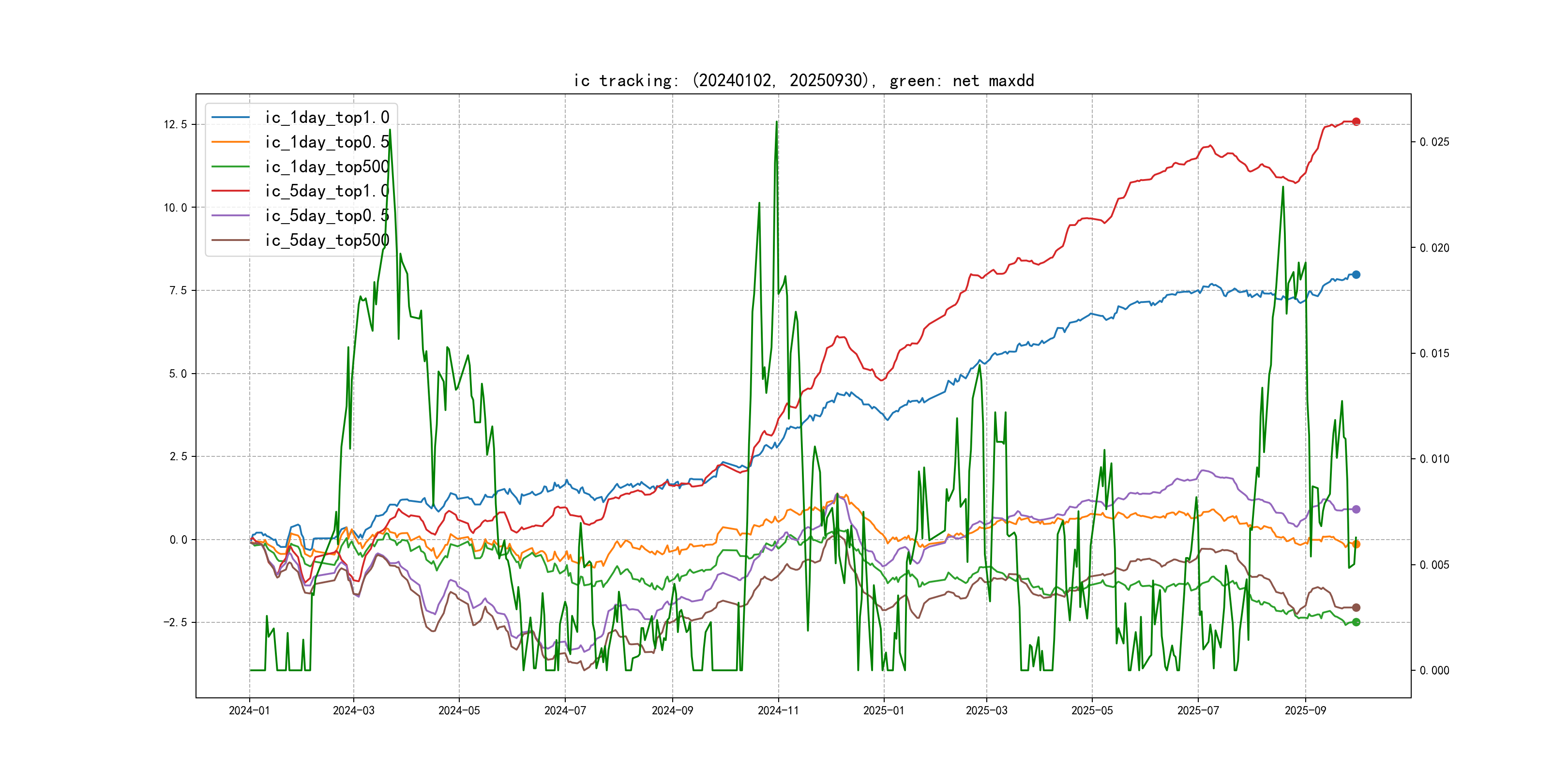The width and height of the screenshot is (1568, 784).
Task: Click the red line swatch in legend
Action: (231, 191)
